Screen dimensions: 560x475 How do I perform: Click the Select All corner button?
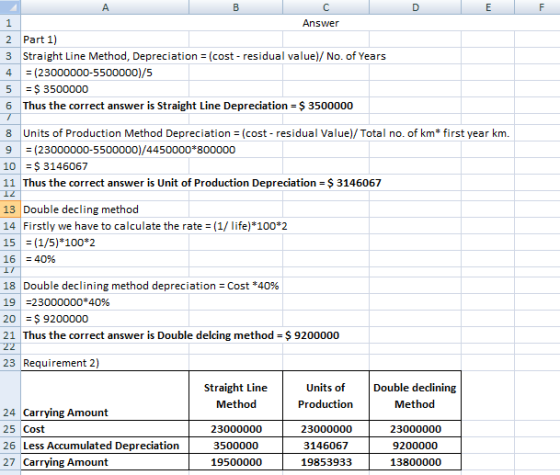click(10, 7)
